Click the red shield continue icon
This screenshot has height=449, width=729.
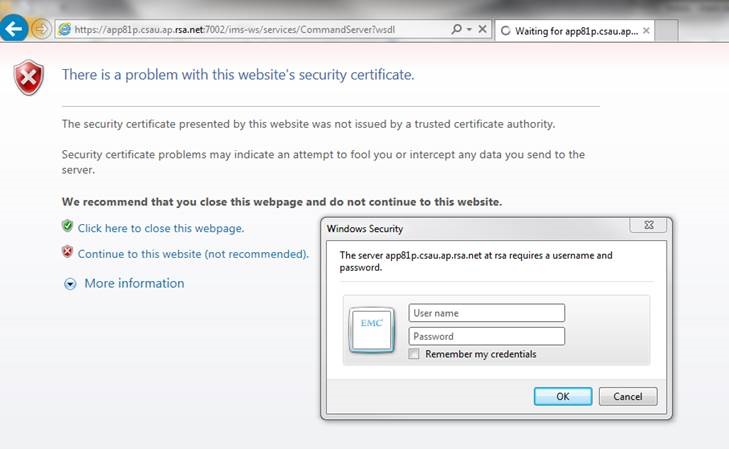click(67, 253)
